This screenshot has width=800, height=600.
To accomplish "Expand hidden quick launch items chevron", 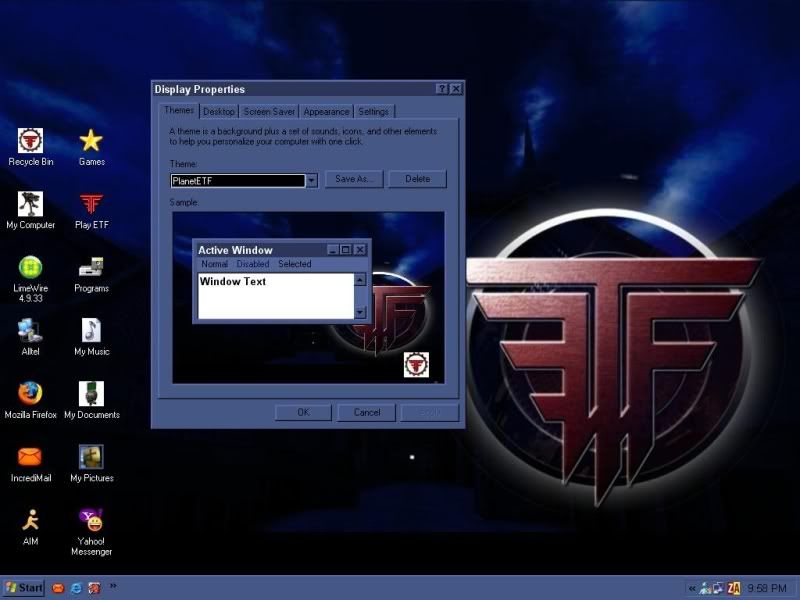I will (112, 585).
